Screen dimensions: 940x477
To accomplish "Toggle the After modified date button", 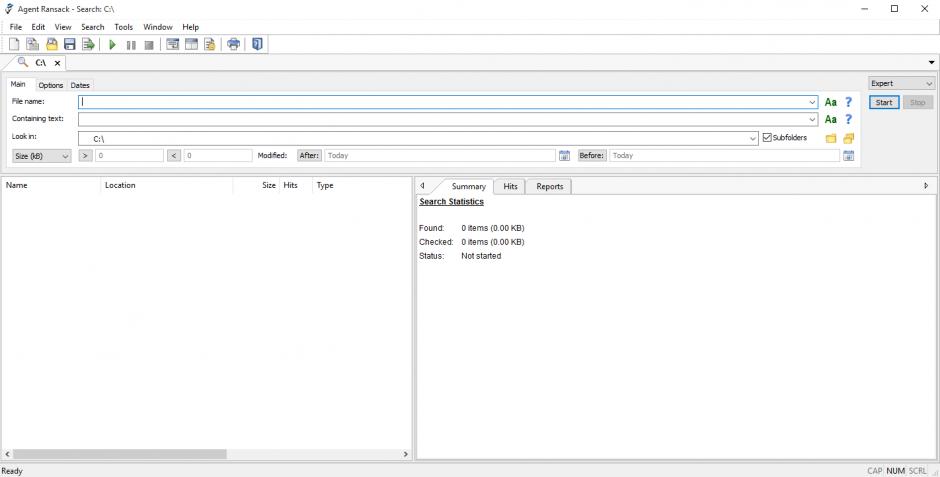I will pos(309,156).
